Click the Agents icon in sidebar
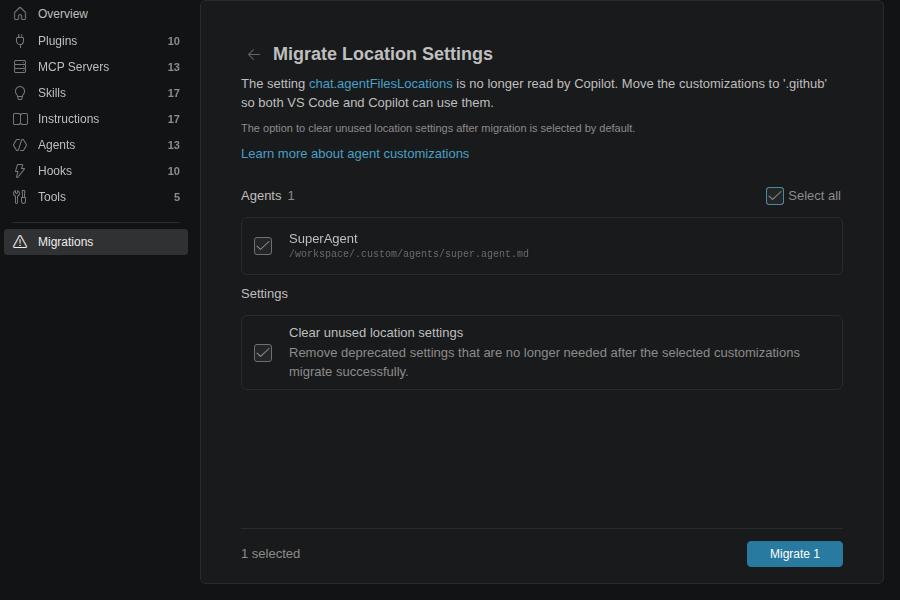Viewport: 900px width, 600px height. [20, 145]
